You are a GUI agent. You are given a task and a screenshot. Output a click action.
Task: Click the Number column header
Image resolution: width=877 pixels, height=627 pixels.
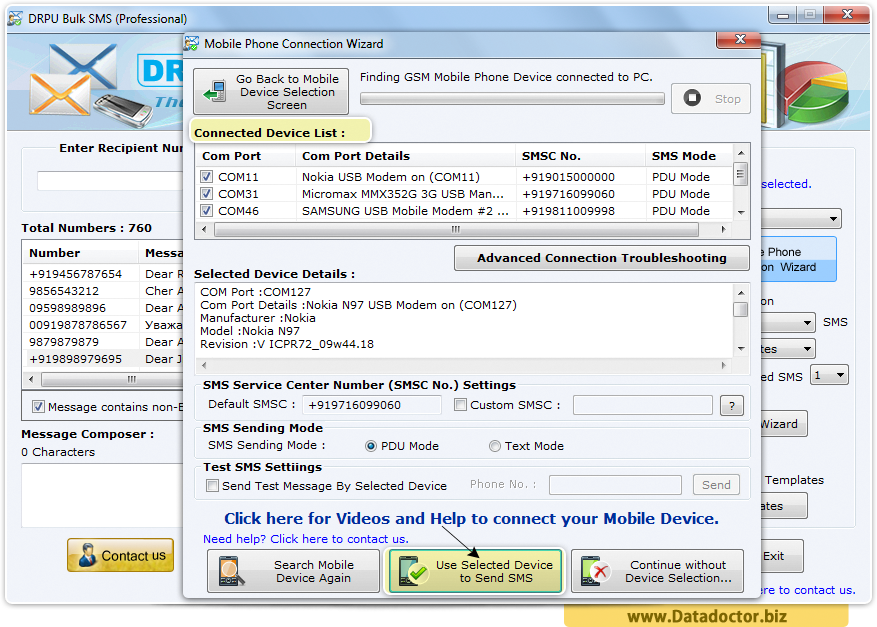click(81, 253)
